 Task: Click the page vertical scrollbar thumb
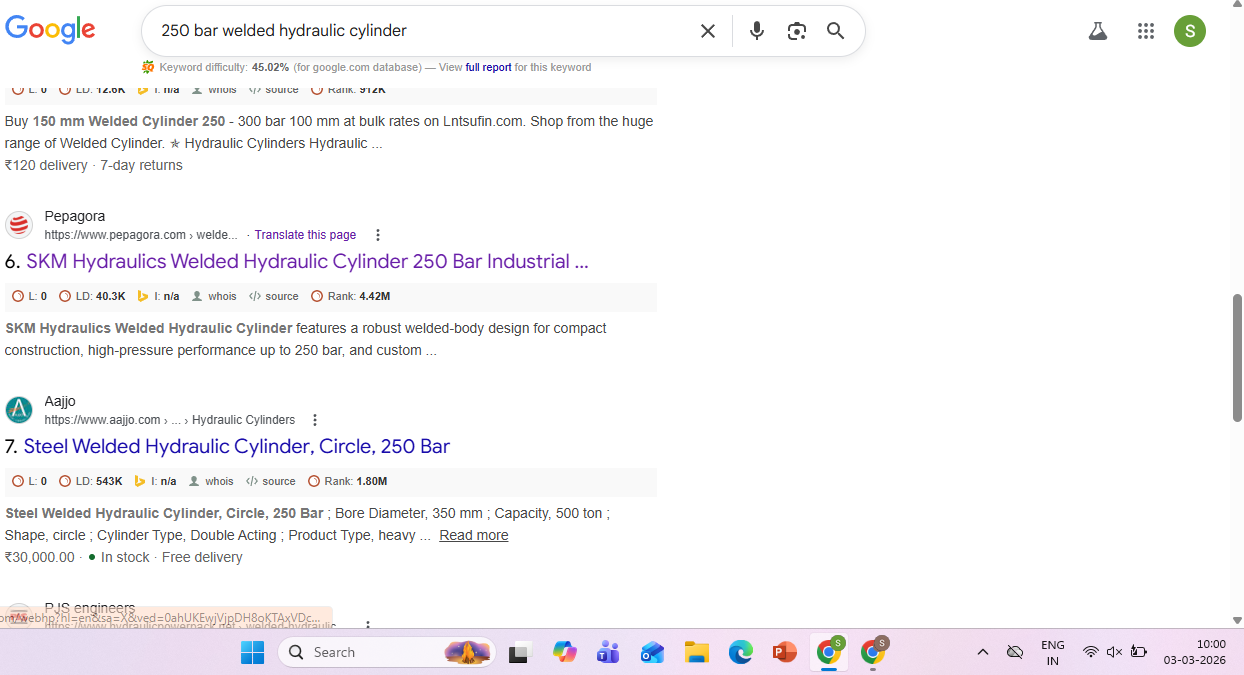pos(1237,358)
